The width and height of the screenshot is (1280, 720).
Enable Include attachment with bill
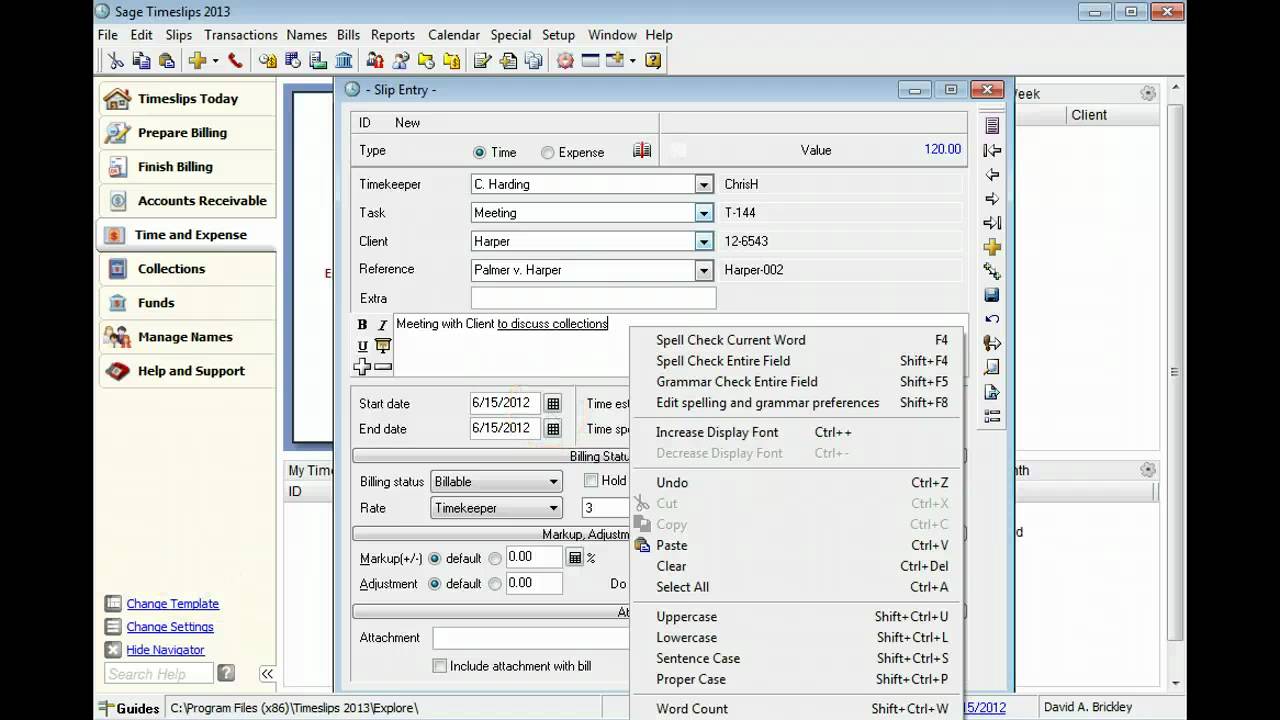tap(439, 666)
